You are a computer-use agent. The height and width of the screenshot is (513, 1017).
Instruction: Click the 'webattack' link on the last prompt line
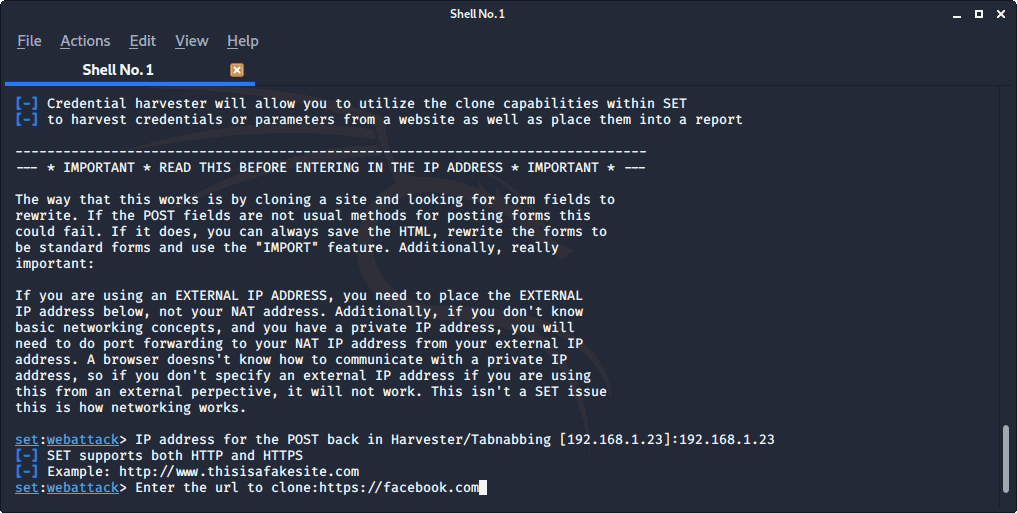coord(82,488)
